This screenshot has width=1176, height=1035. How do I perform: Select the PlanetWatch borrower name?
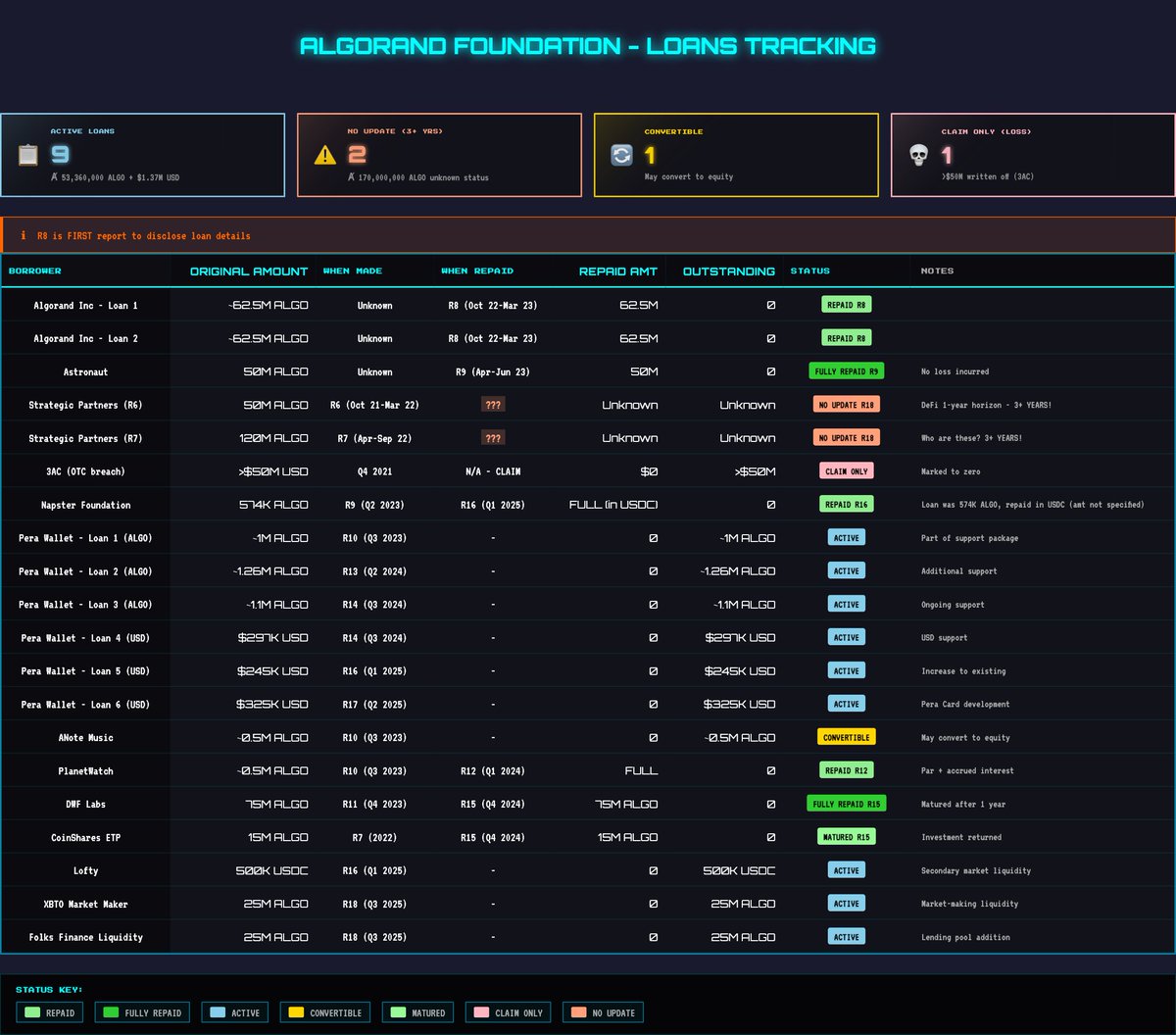tap(86, 770)
